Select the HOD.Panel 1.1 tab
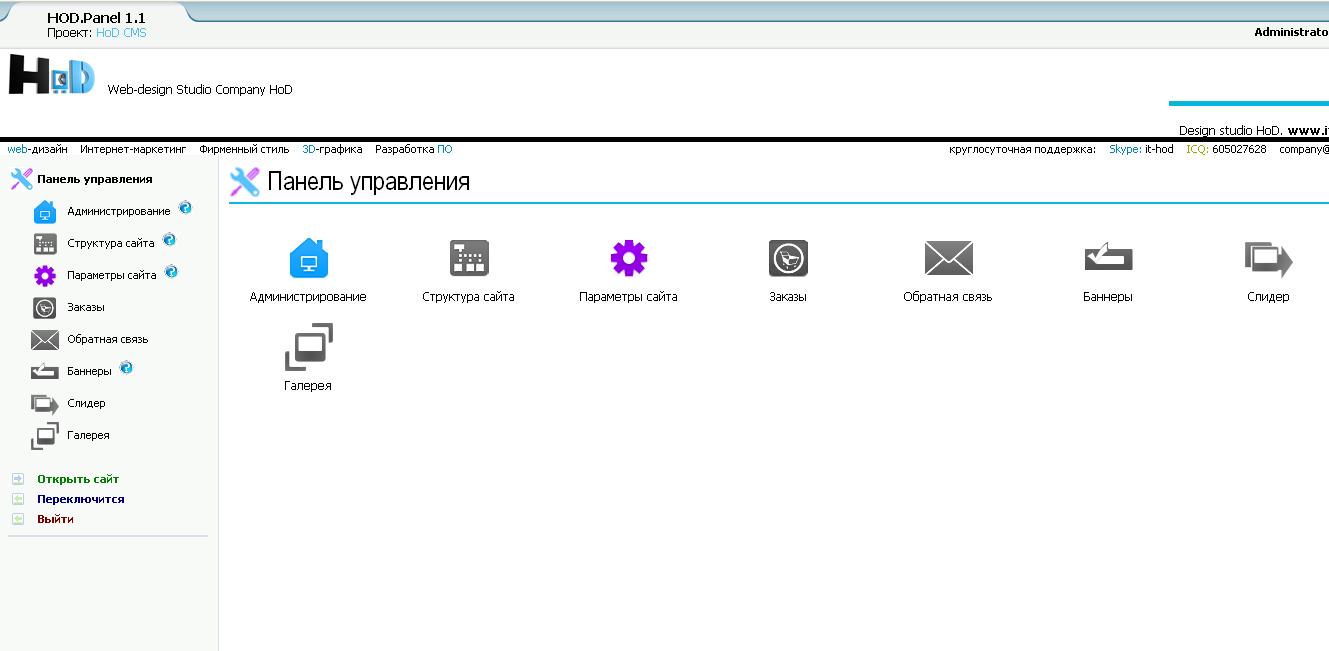Screen dimensions: 1329x651 pos(96,18)
